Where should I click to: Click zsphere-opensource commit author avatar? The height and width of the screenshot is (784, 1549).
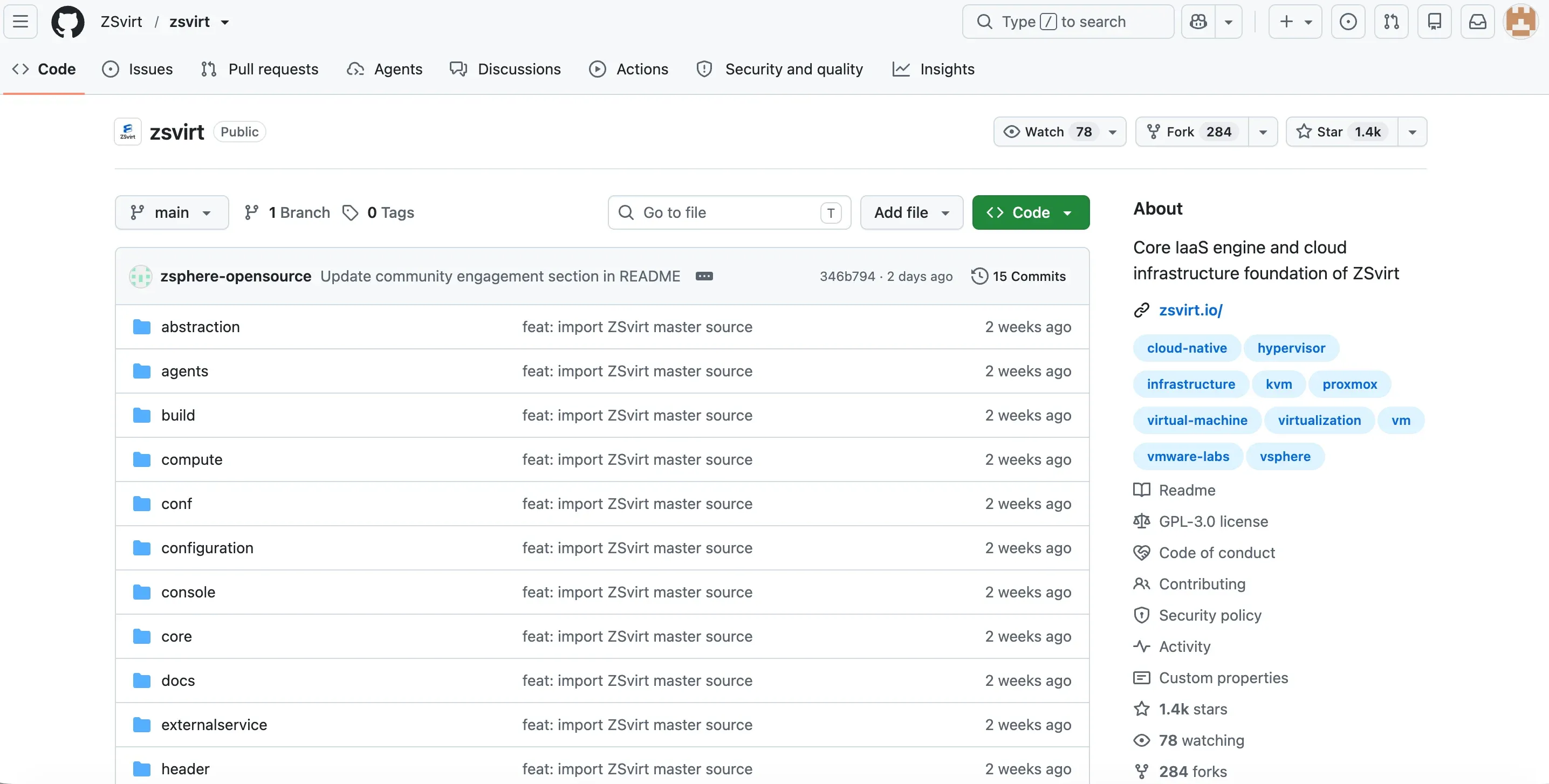[x=140, y=277]
